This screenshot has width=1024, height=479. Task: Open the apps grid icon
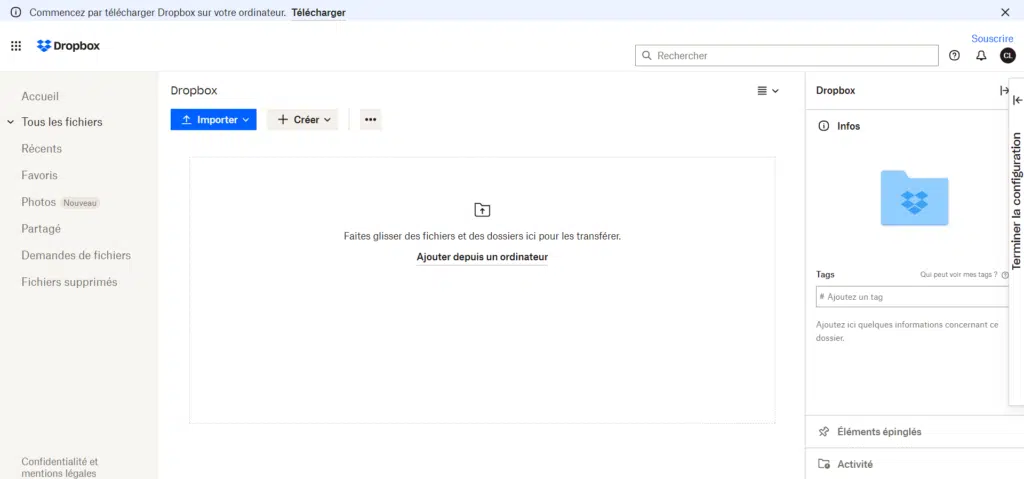tap(16, 46)
